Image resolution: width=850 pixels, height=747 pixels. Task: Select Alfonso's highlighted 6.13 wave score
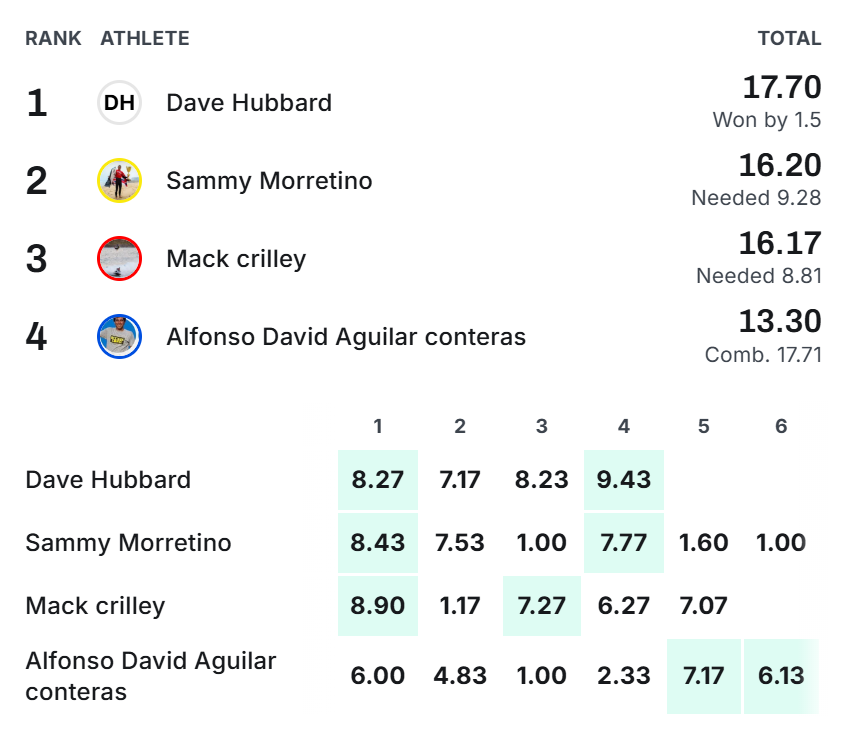[781, 676]
